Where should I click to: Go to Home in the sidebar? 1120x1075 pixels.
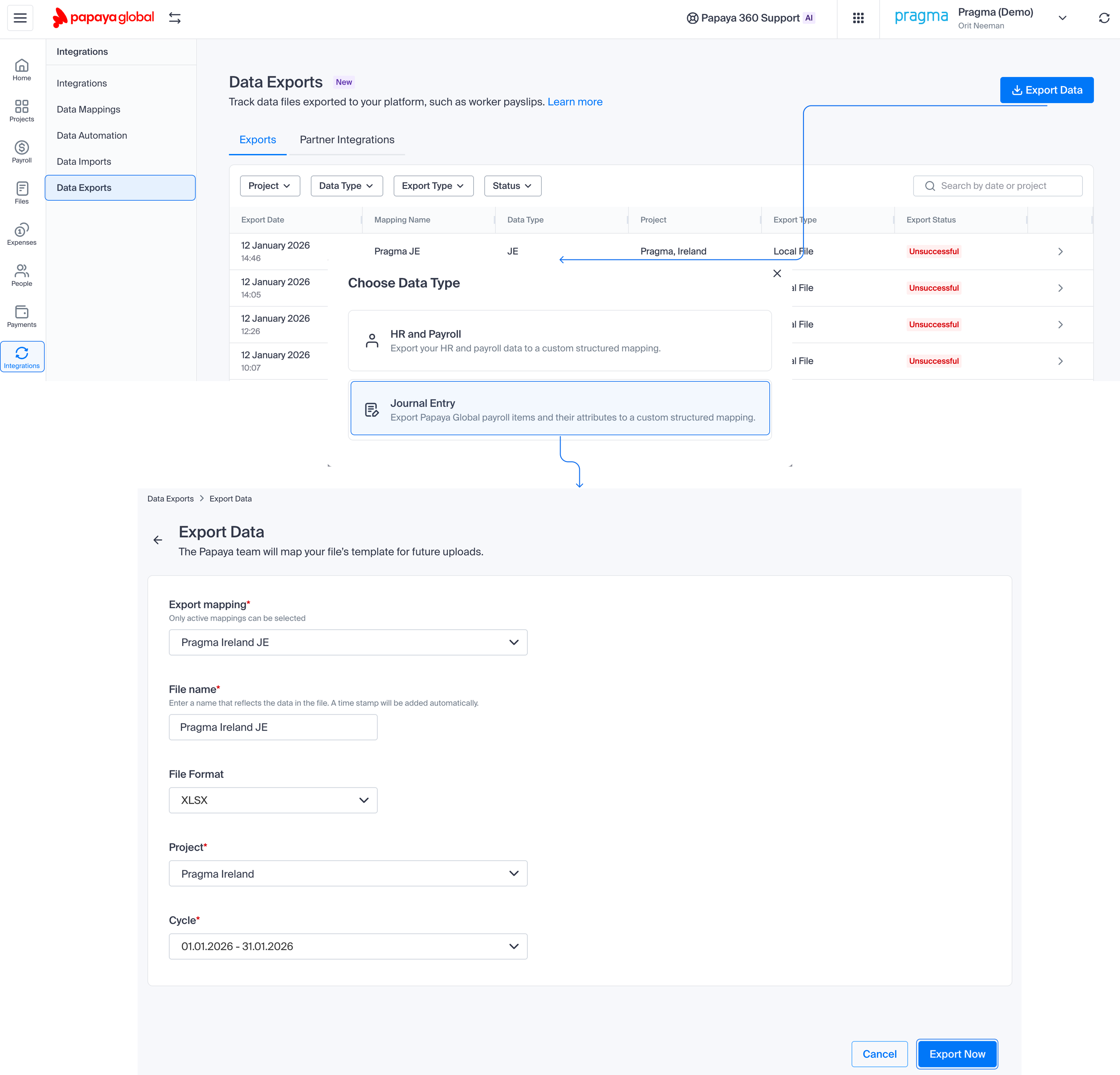coord(22,70)
